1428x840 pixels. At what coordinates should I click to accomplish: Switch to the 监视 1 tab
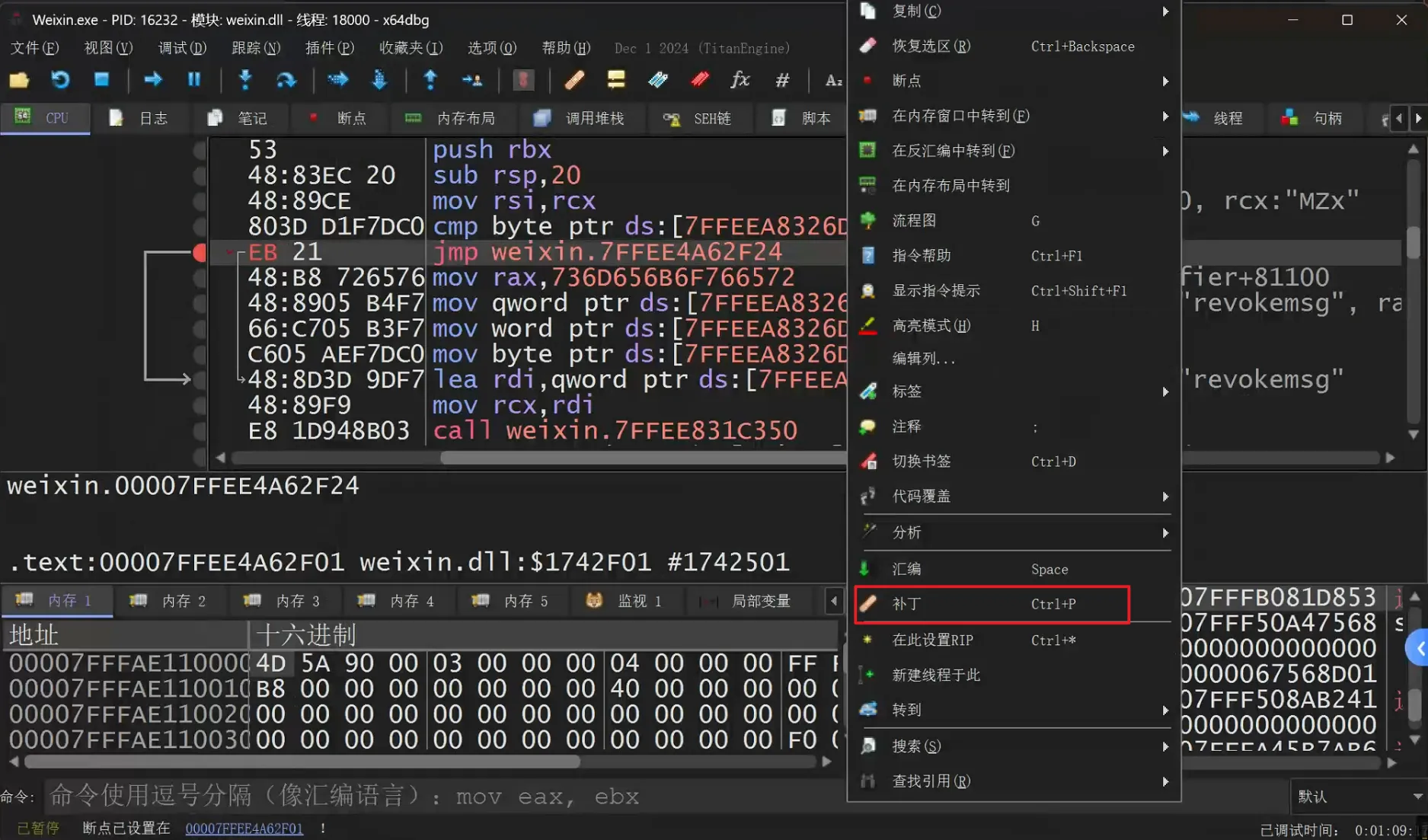625,601
